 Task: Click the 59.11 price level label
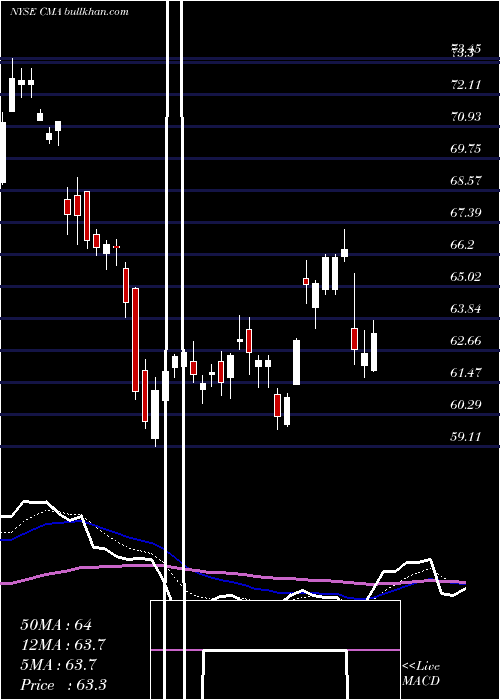coord(466,436)
